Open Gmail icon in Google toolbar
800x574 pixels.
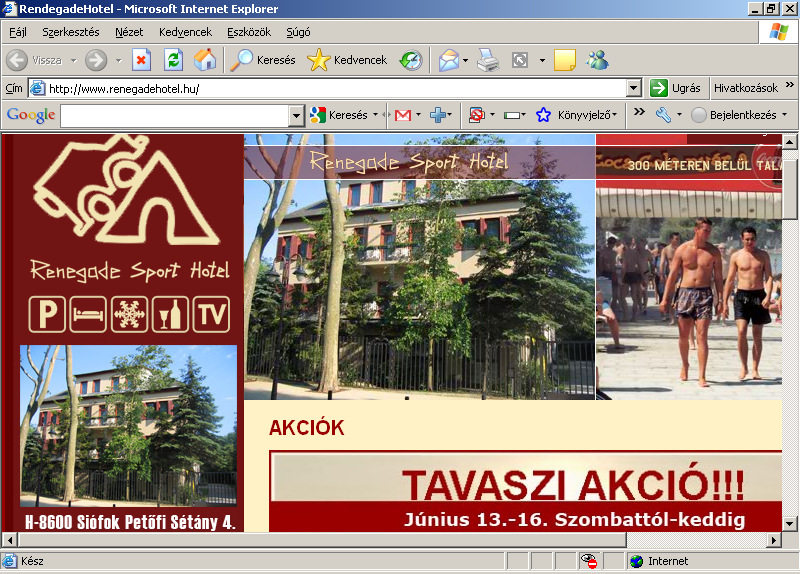tap(403, 115)
